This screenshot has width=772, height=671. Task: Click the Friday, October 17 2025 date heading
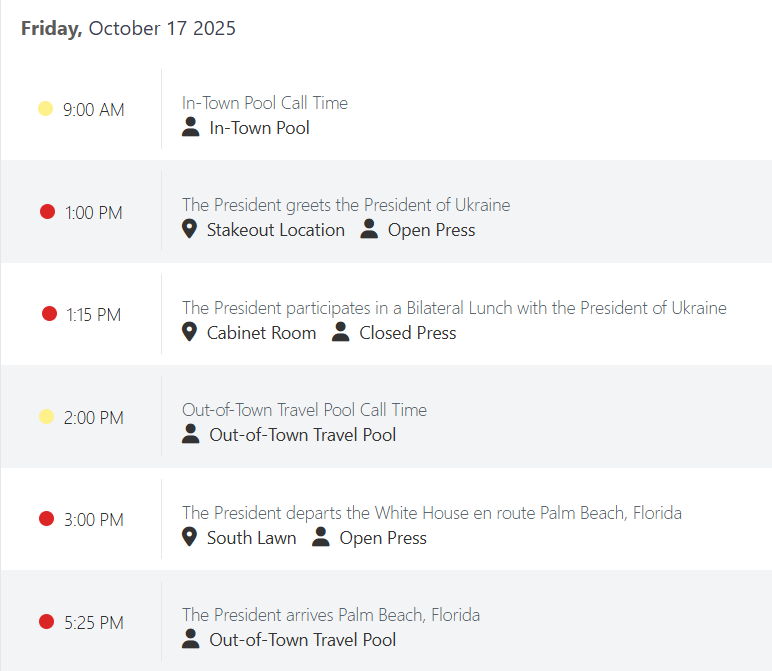128,28
